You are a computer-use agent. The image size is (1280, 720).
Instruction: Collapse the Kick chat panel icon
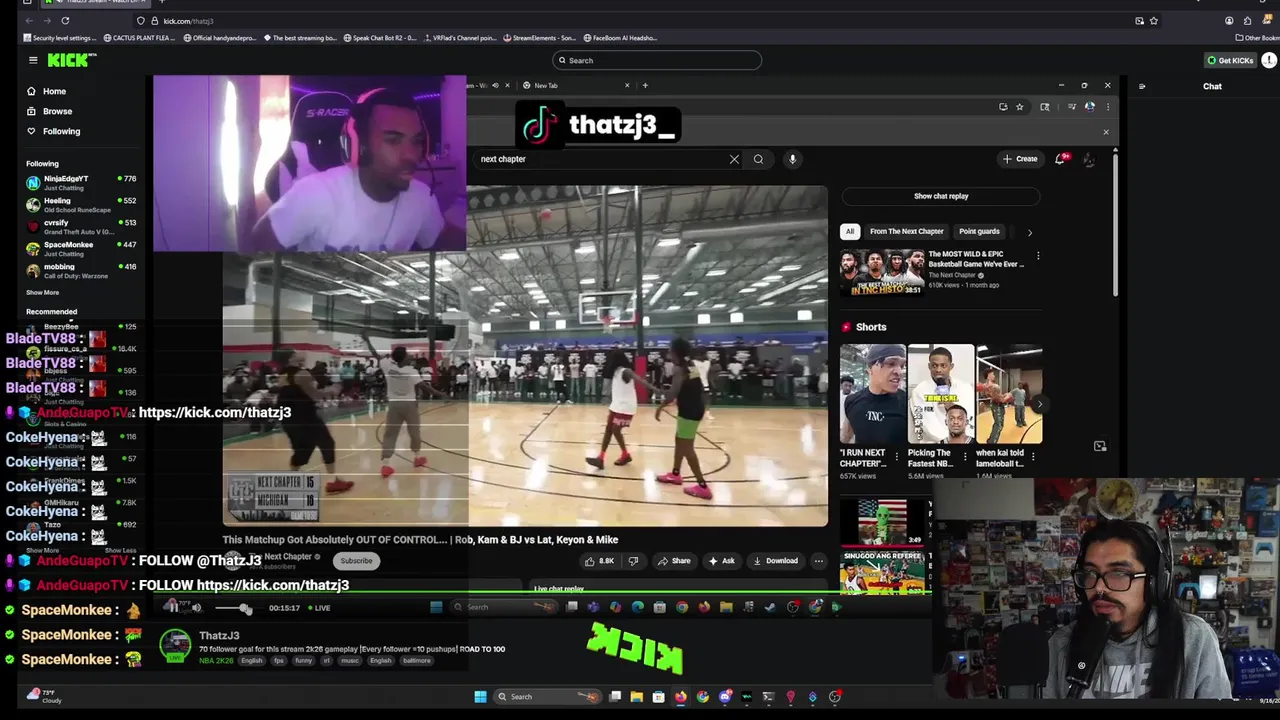tap(1142, 86)
